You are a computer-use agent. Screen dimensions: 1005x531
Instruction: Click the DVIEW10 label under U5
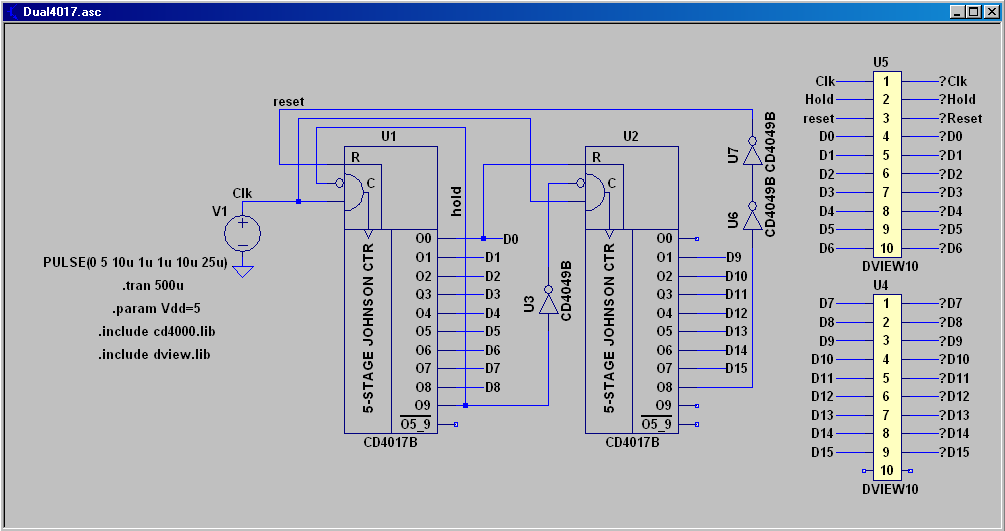point(890,266)
